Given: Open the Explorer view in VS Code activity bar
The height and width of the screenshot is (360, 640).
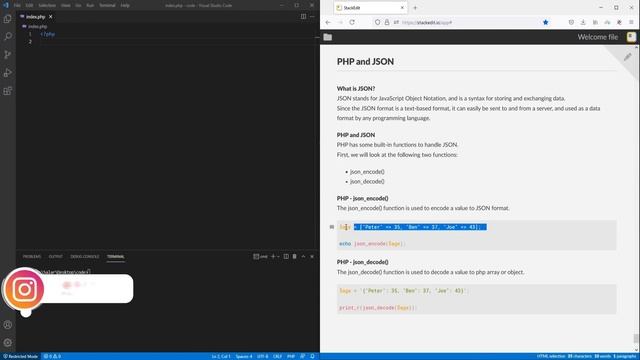Looking at the screenshot, I should pyautogui.click(x=7, y=19).
